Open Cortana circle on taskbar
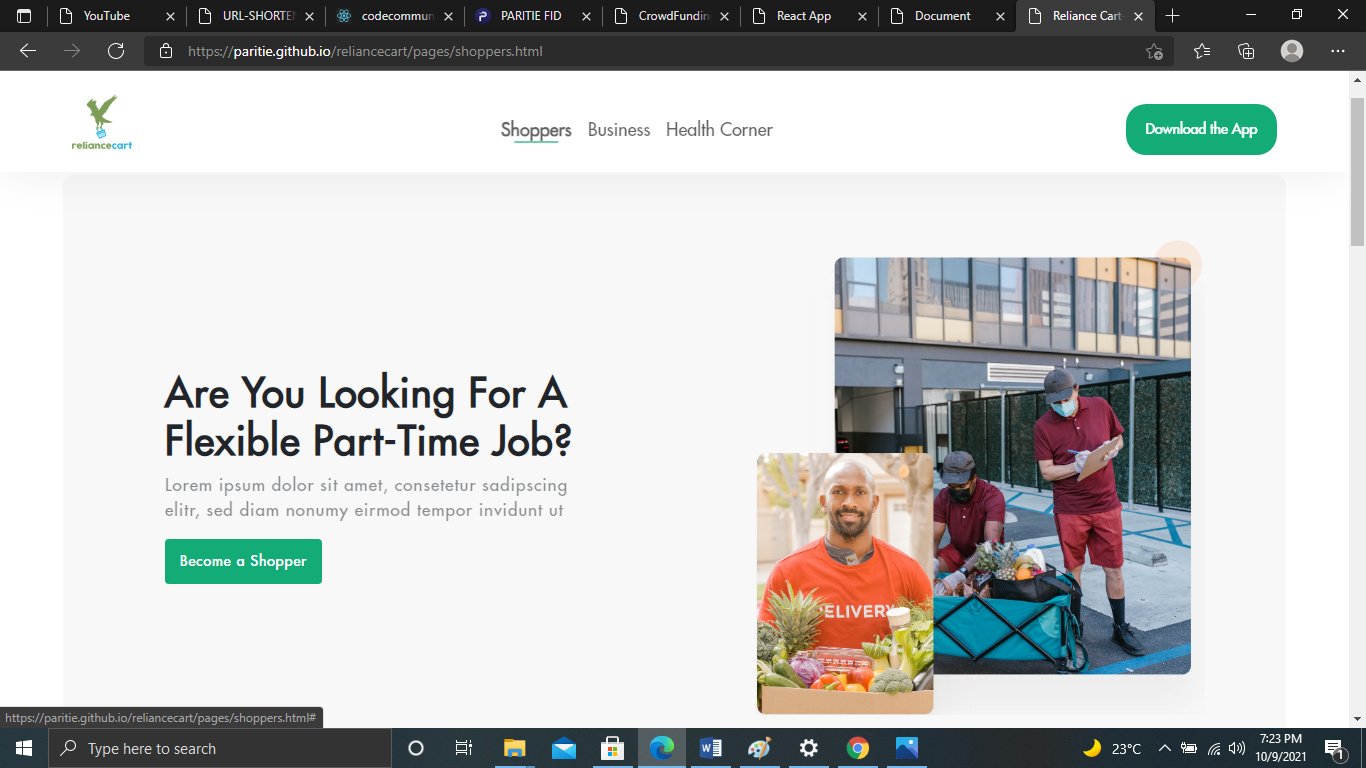 (416, 748)
